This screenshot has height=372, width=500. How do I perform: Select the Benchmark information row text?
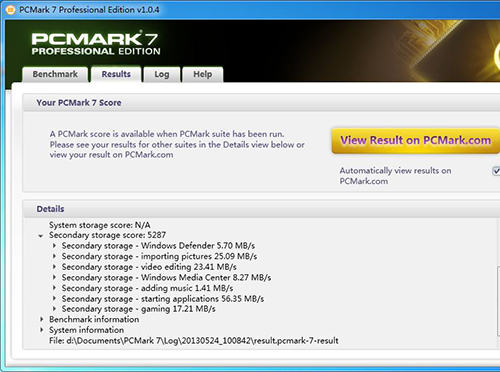coord(94,319)
